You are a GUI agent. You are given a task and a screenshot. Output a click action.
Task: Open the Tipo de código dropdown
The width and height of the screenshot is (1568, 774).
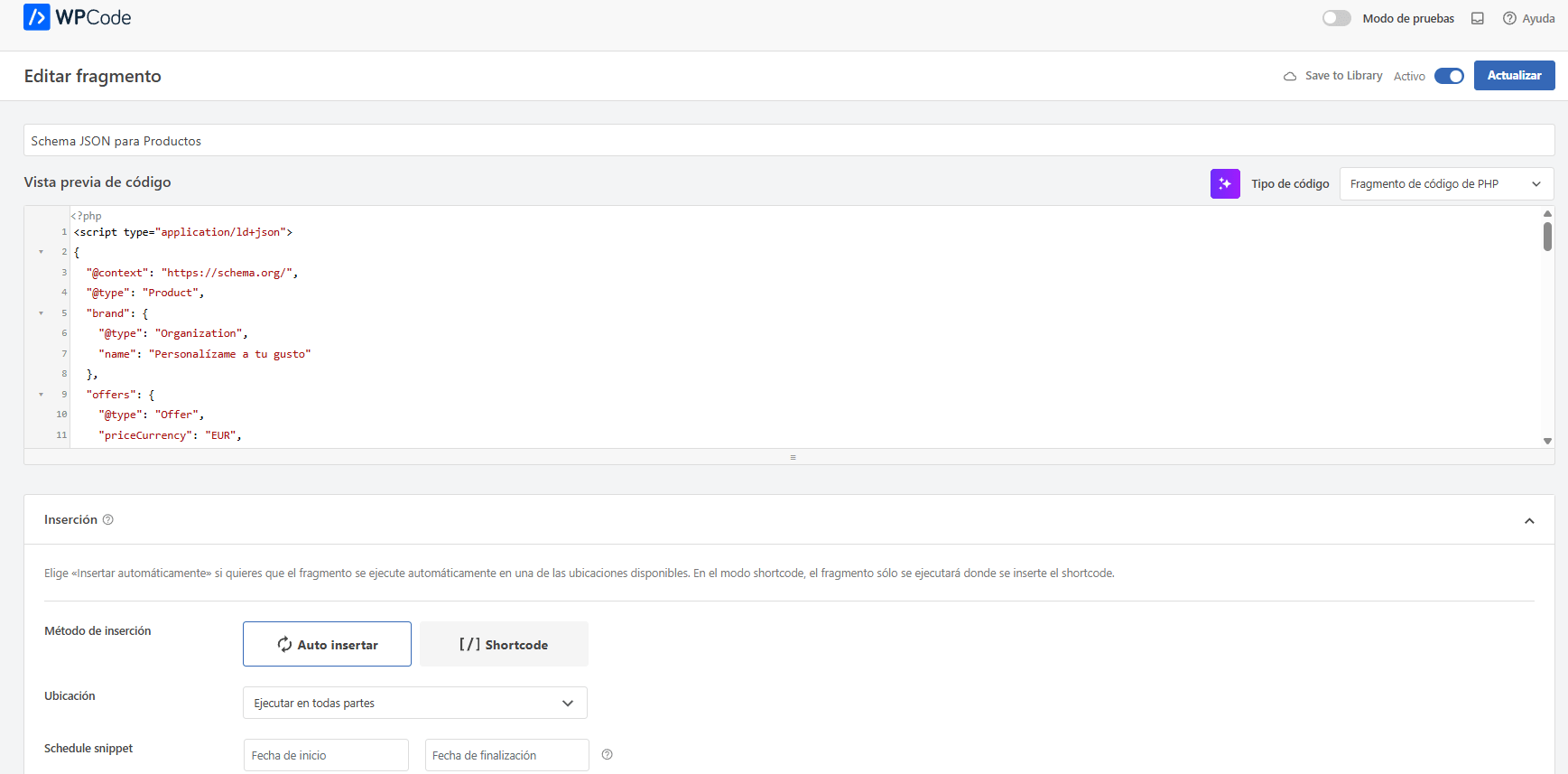[x=1446, y=183]
